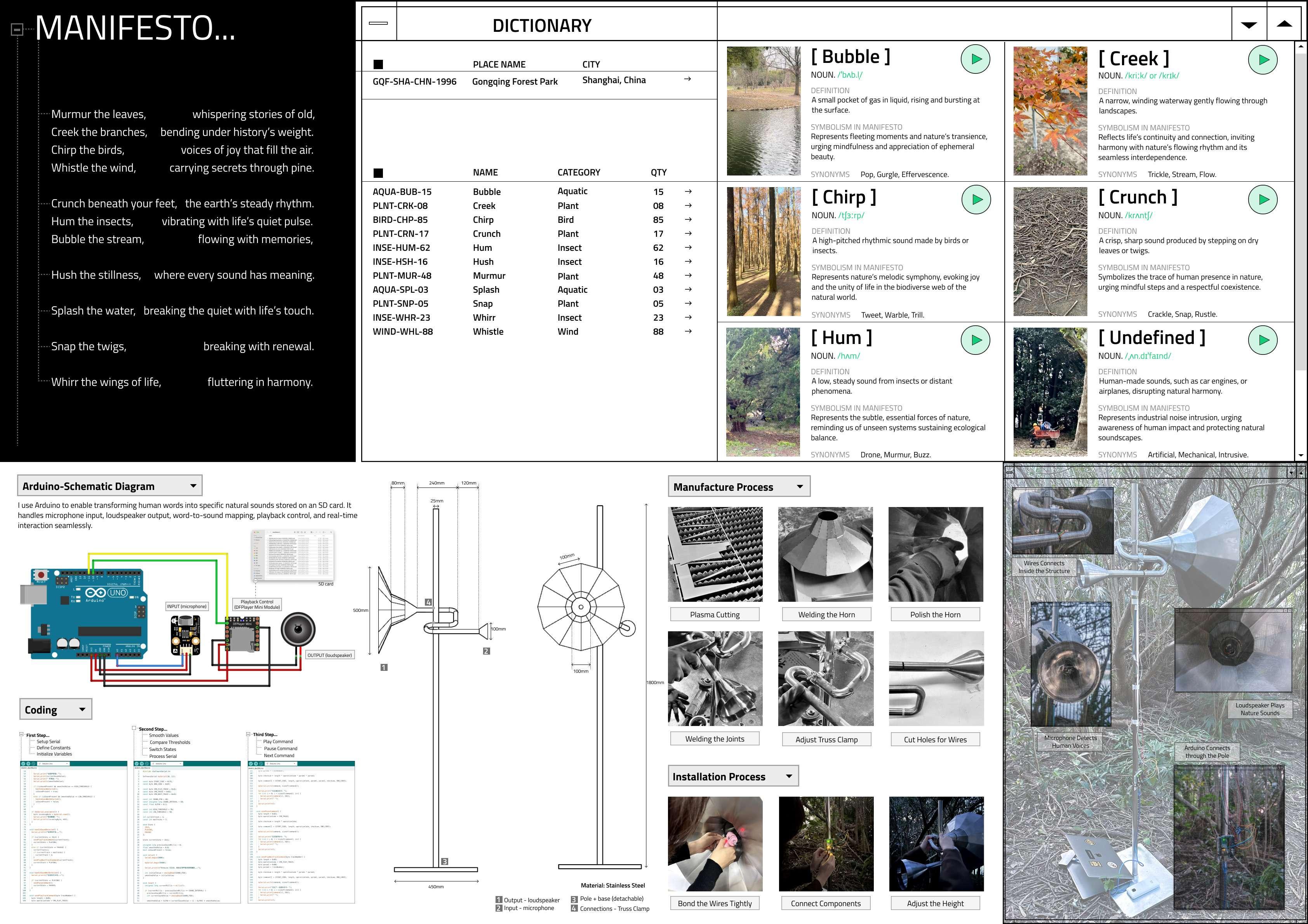Open the Arduino-Schematic Diagram dropdown

(x=193, y=486)
